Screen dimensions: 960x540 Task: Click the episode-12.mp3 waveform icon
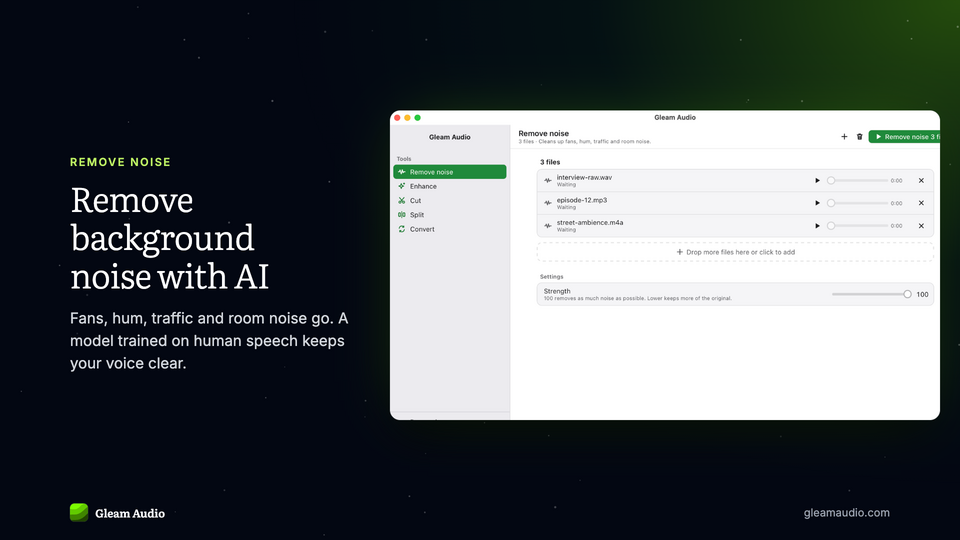tap(548, 203)
